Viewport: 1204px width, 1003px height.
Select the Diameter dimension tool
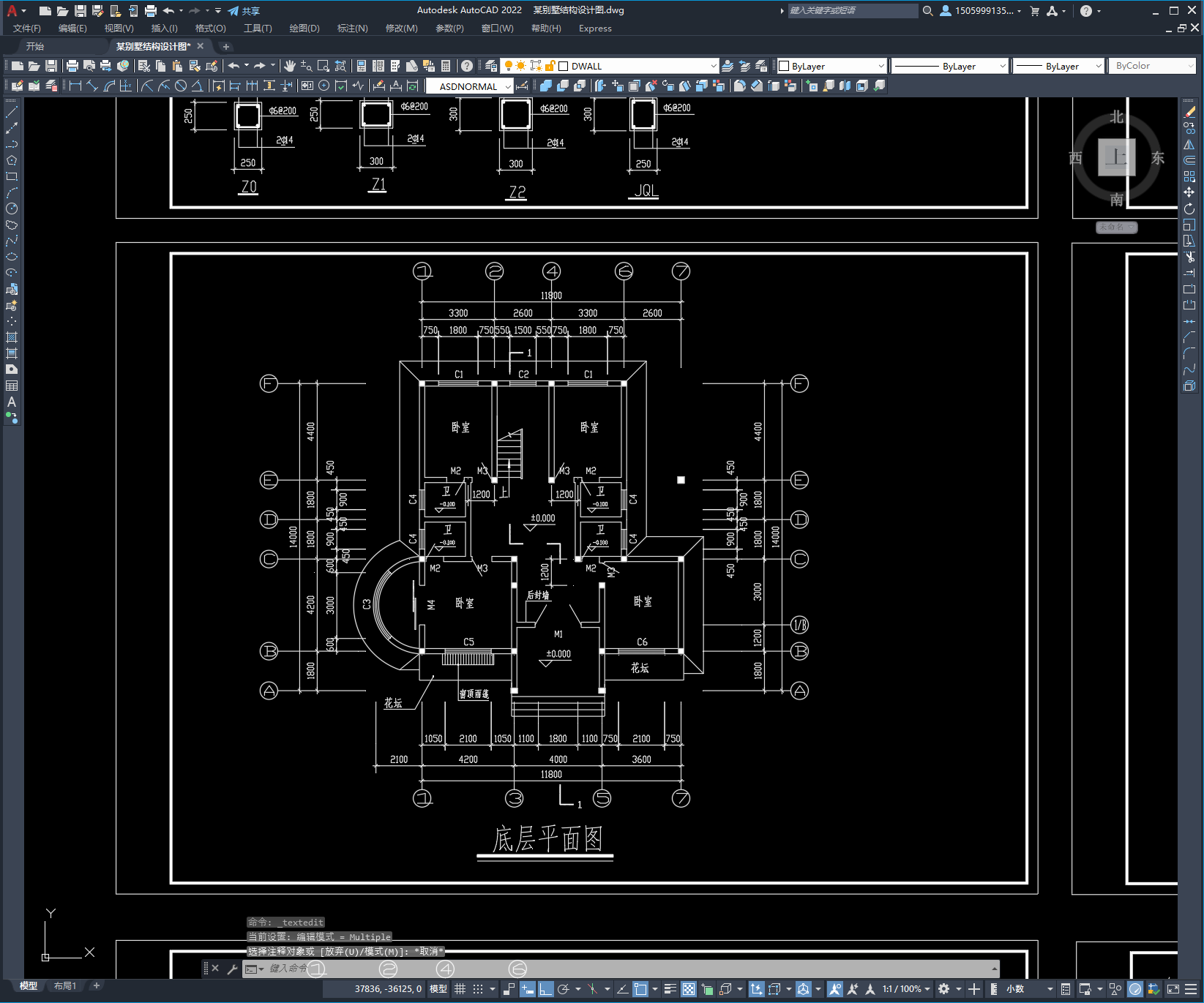pos(181,86)
